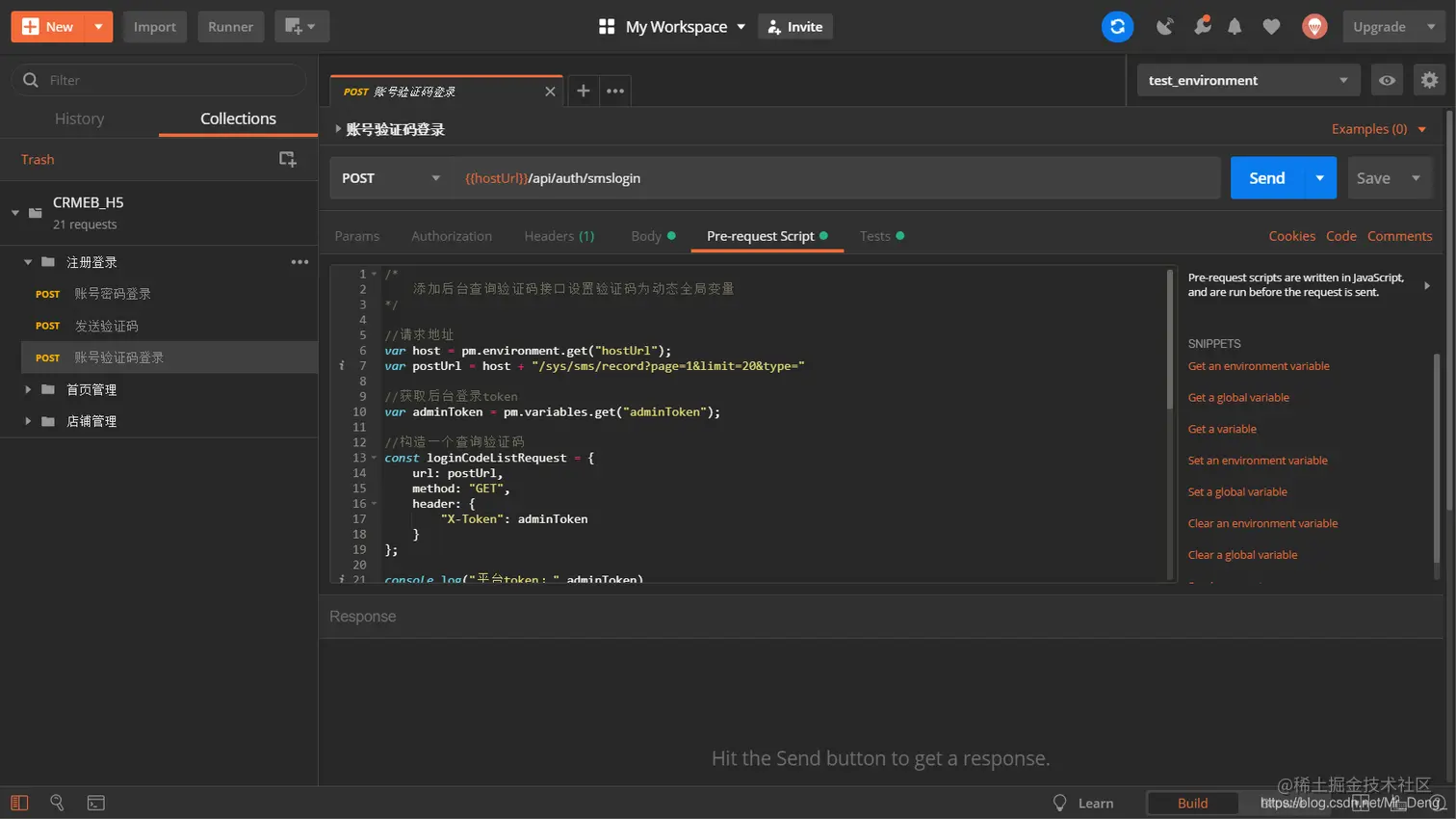Expand the 店铺管理 folder
Viewport: 1456px width, 819px height.
pyautogui.click(x=28, y=421)
